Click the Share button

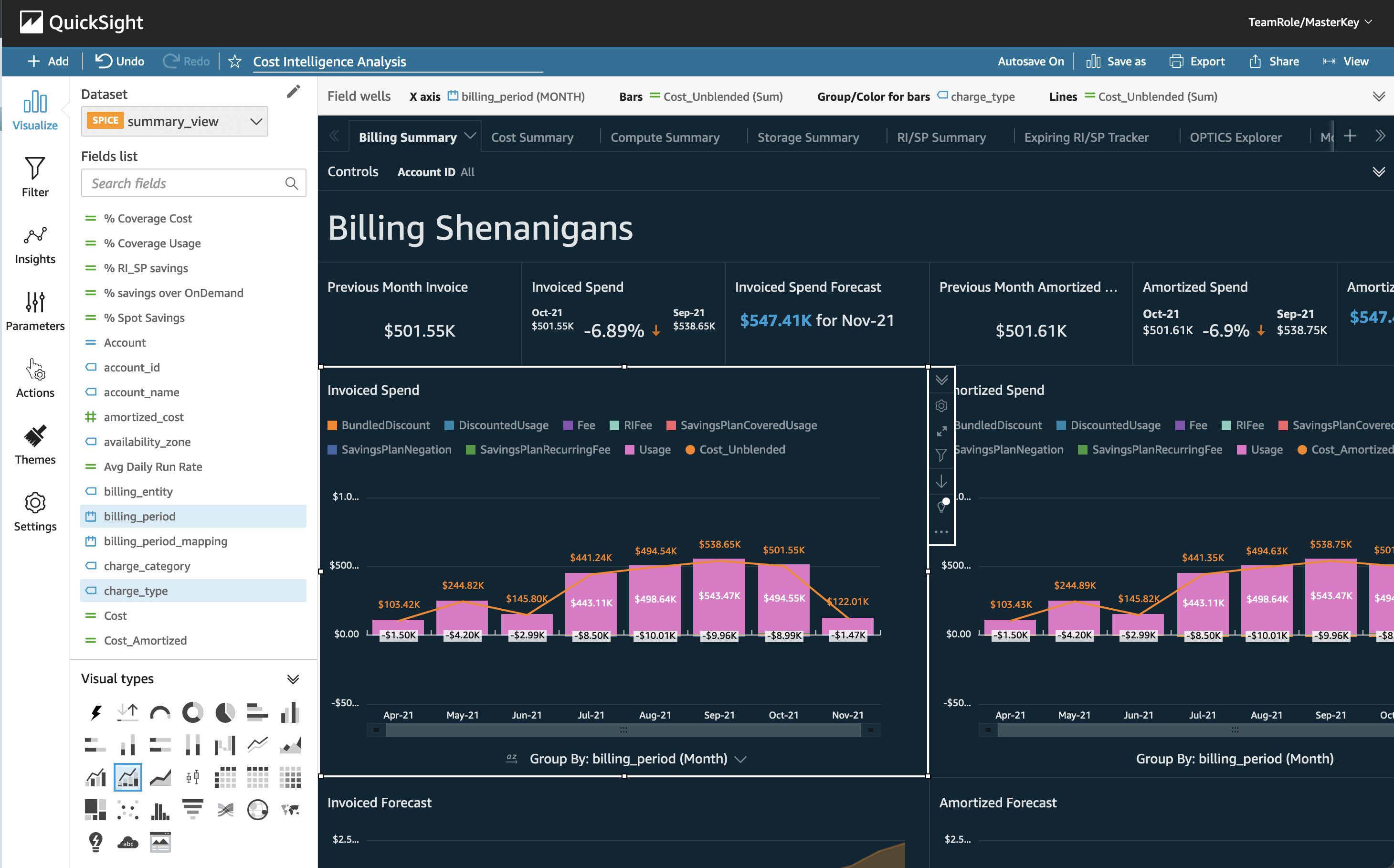[1275, 62]
